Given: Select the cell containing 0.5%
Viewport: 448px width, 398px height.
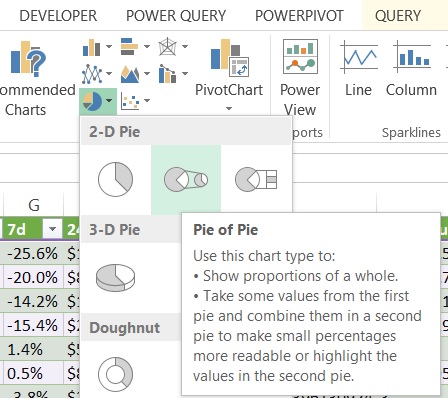Looking at the screenshot, I should (x=33, y=373).
